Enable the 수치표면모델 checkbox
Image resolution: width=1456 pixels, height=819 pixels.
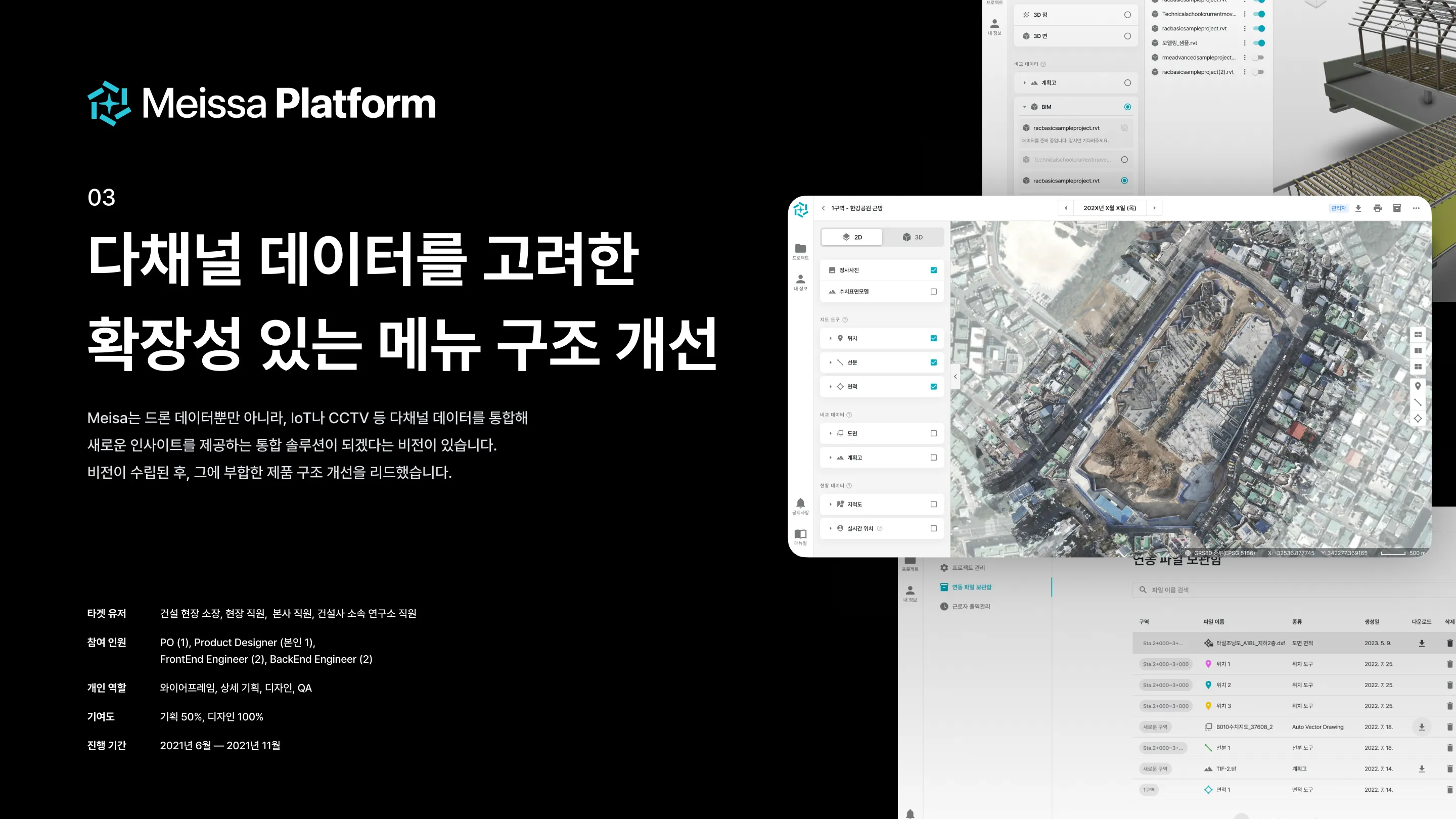[x=933, y=292]
